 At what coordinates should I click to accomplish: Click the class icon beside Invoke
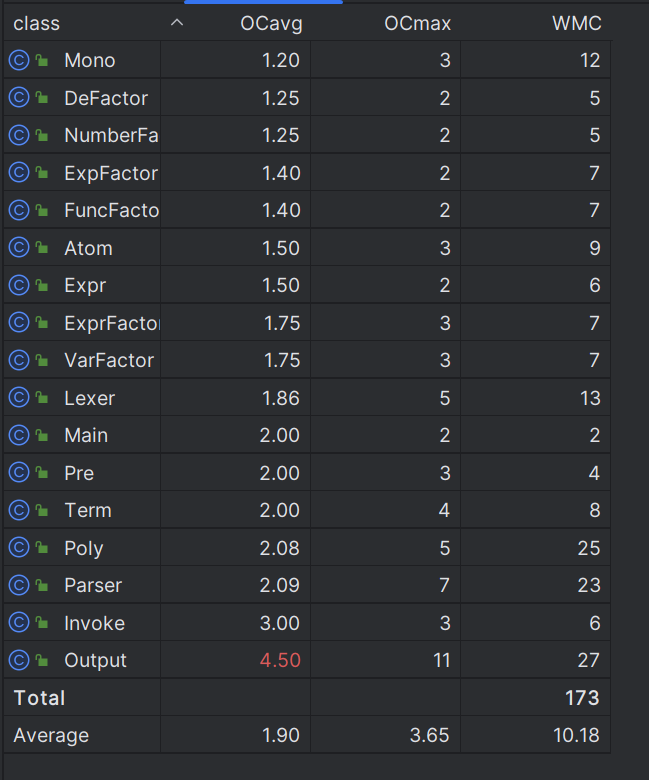point(19,623)
